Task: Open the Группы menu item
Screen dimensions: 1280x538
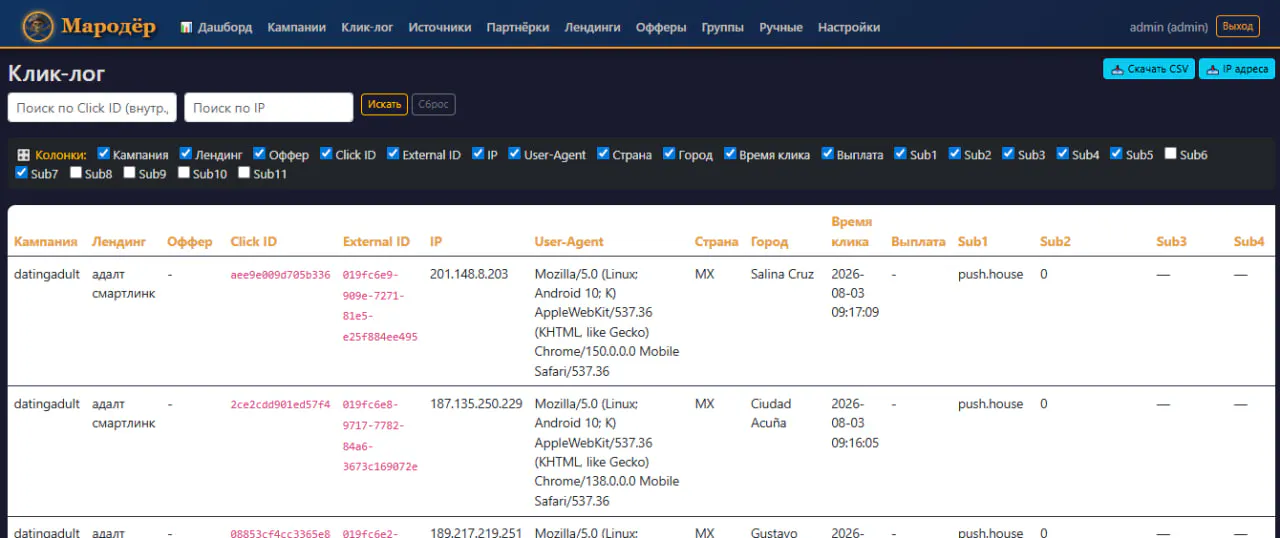Action: tap(723, 27)
